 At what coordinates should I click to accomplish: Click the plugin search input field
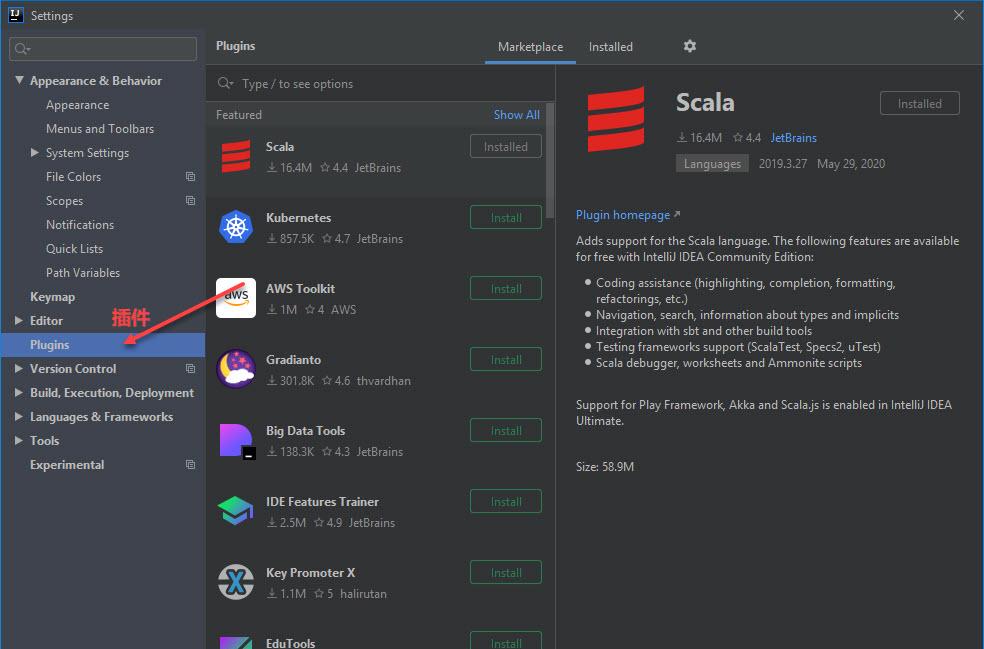point(380,83)
